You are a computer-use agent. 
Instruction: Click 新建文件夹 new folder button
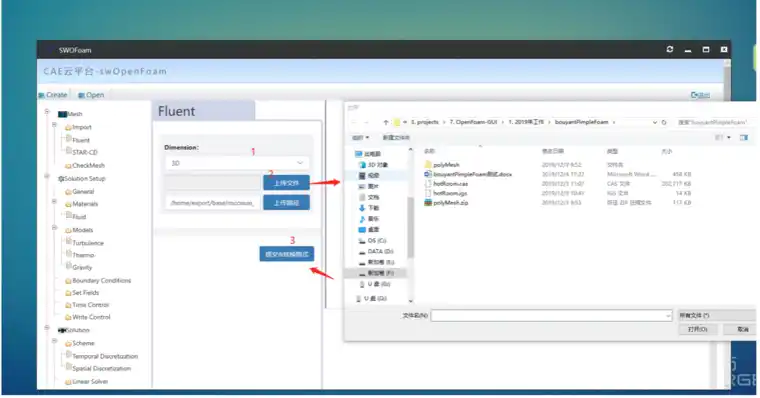point(396,138)
